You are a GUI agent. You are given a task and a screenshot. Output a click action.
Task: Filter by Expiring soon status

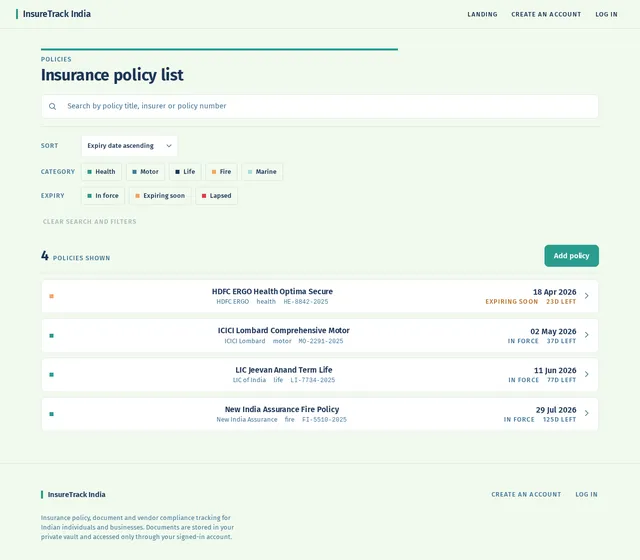tap(160, 196)
